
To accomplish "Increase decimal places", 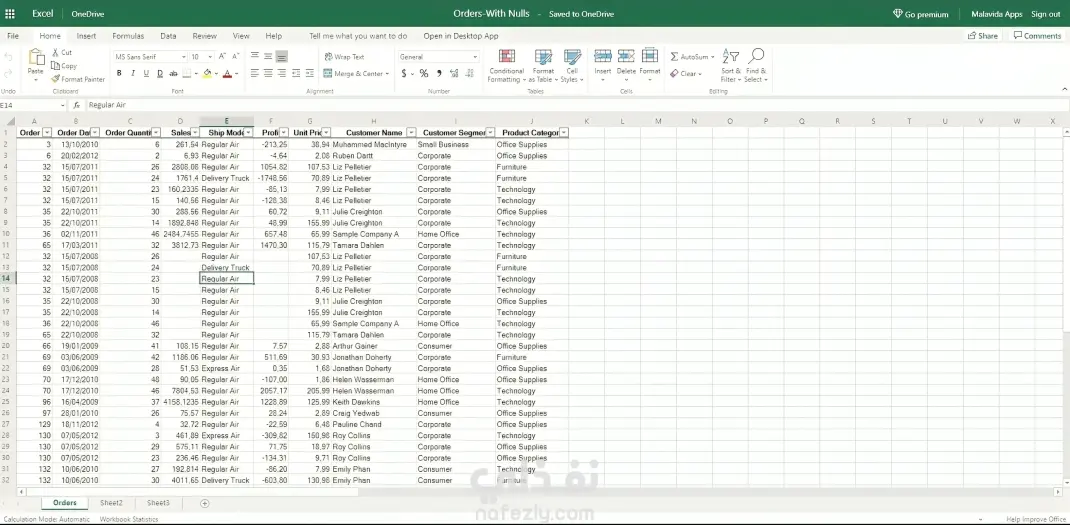I will [x=453, y=73].
